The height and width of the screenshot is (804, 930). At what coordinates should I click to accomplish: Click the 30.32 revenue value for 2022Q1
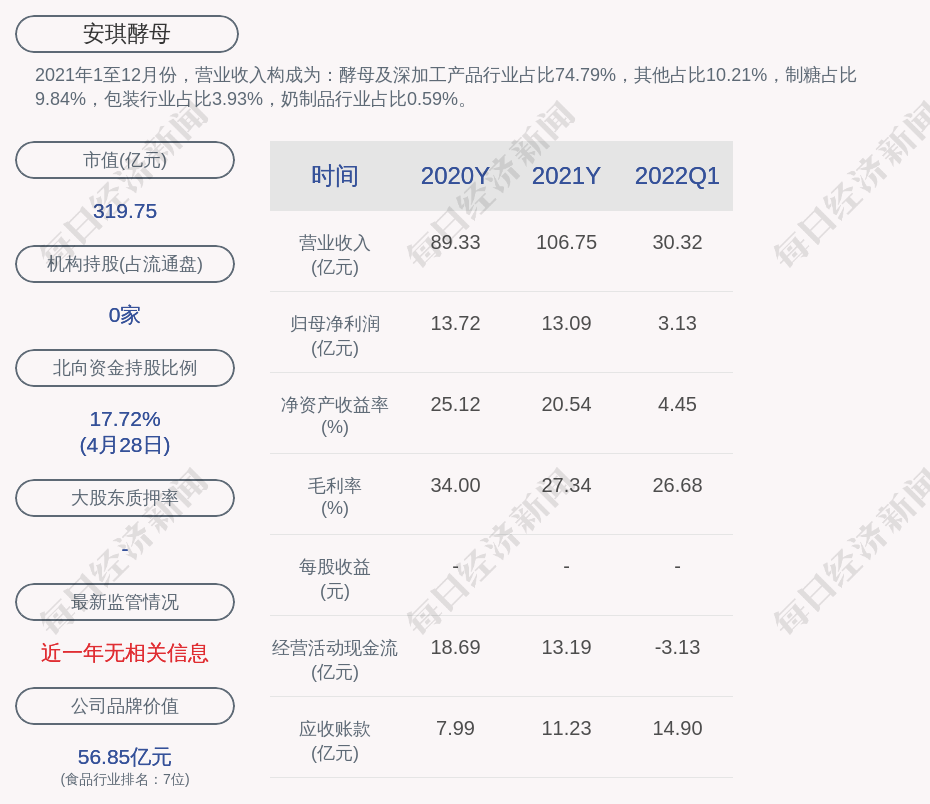coord(677,242)
